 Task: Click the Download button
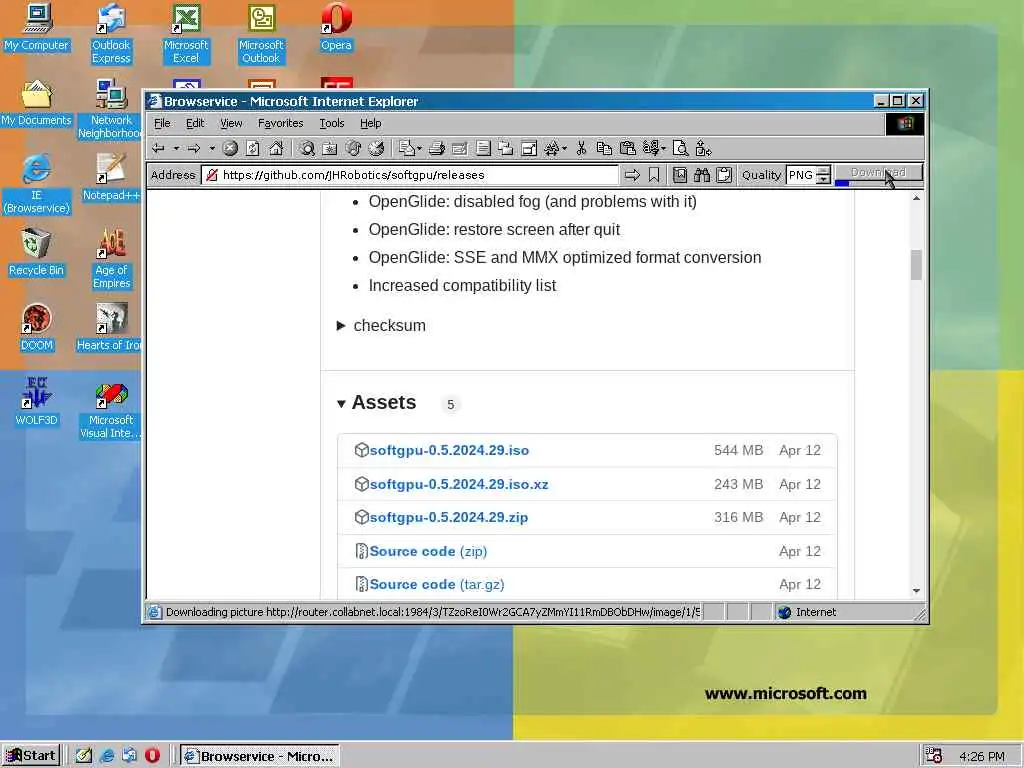[x=879, y=173]
